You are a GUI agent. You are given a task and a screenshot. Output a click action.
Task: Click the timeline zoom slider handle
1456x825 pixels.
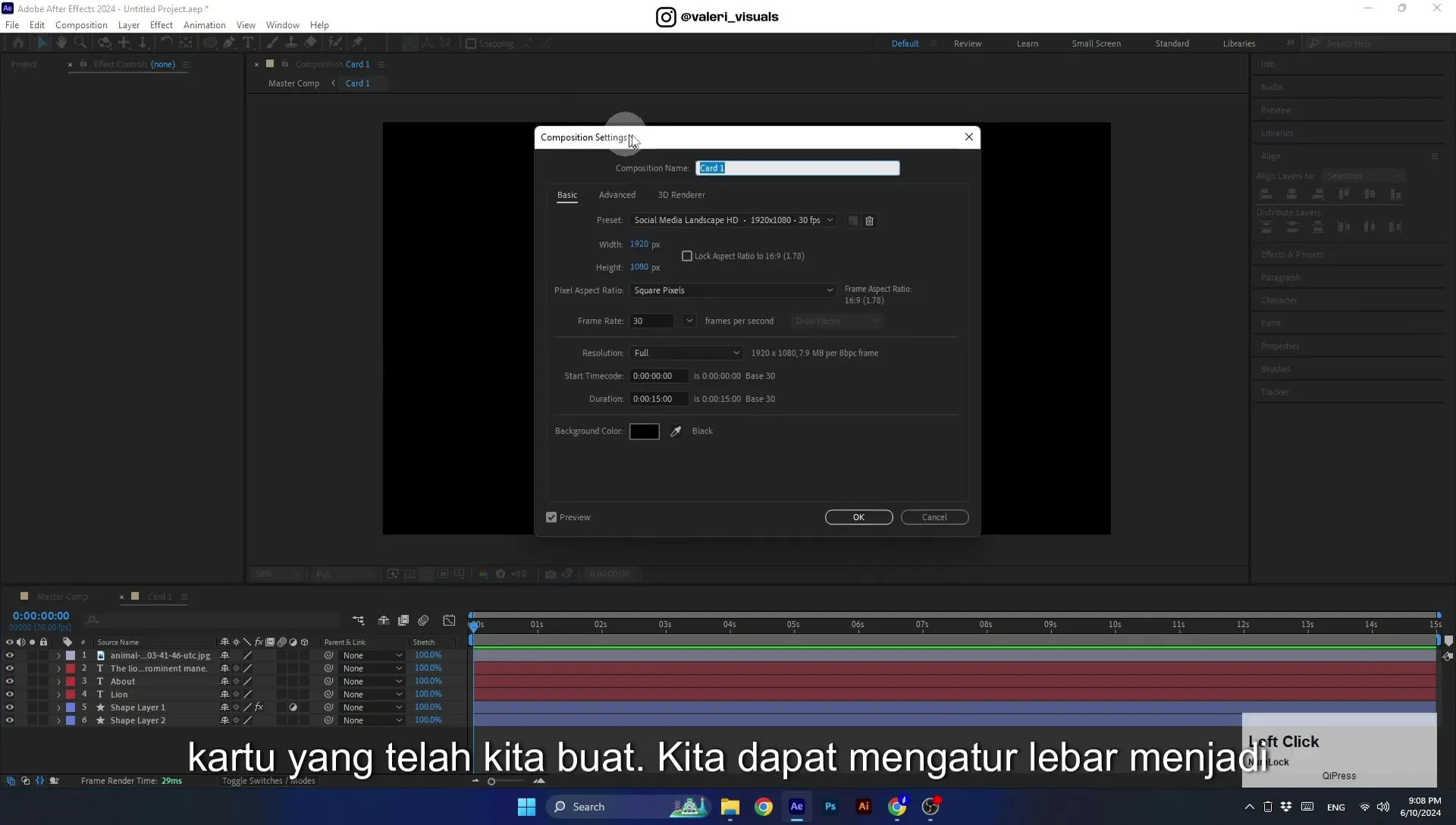491,782
